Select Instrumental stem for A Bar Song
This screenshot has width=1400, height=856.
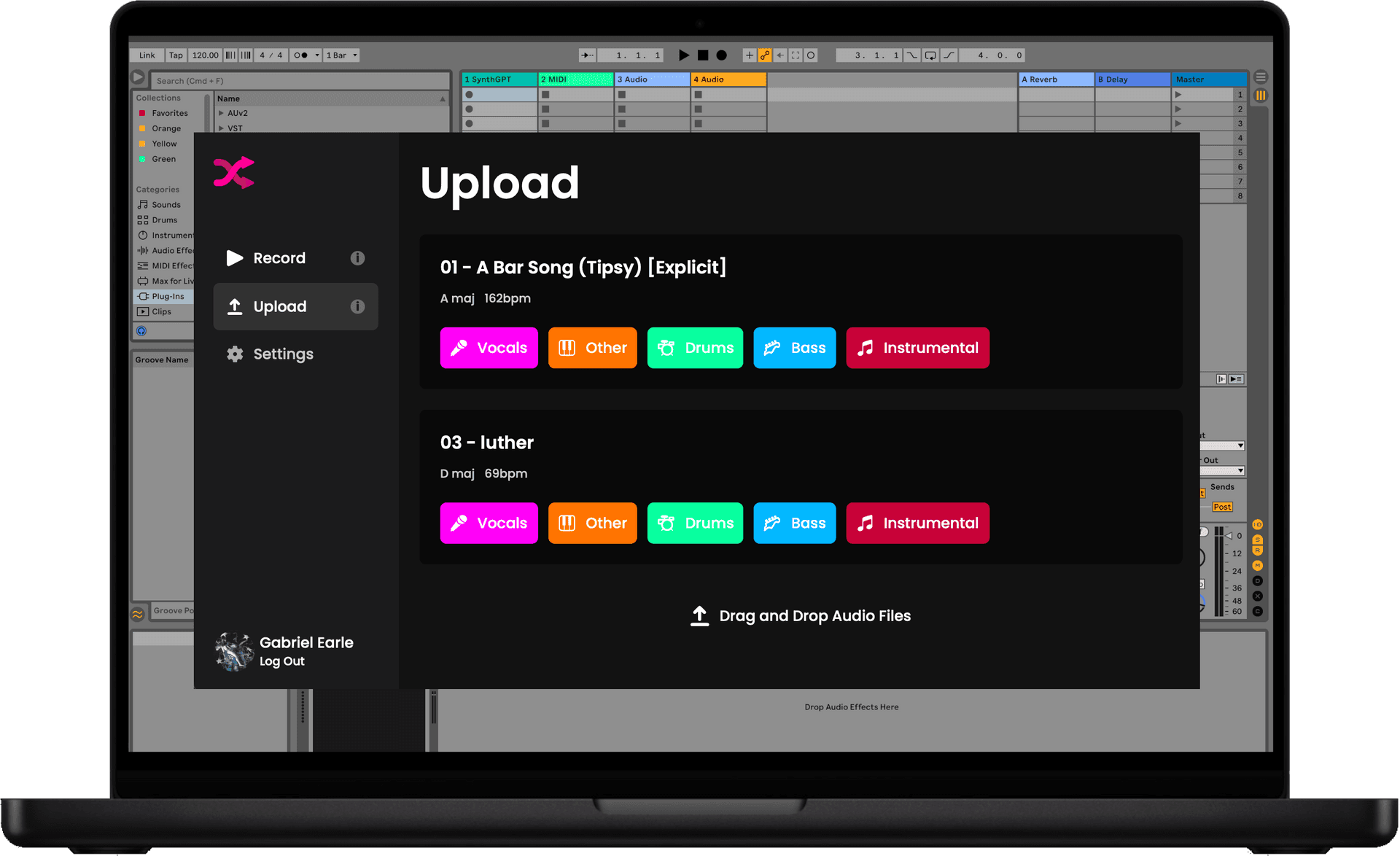917,348
